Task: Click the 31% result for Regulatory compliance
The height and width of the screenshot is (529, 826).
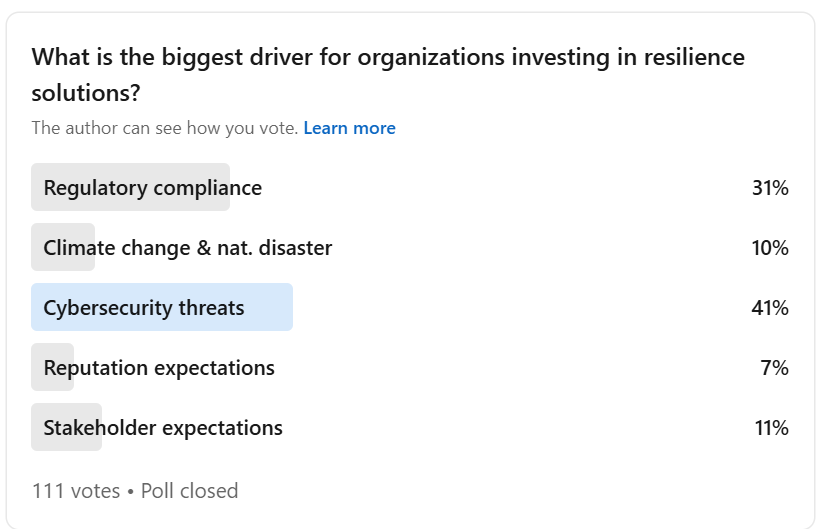Action: [x=770, y=188]
